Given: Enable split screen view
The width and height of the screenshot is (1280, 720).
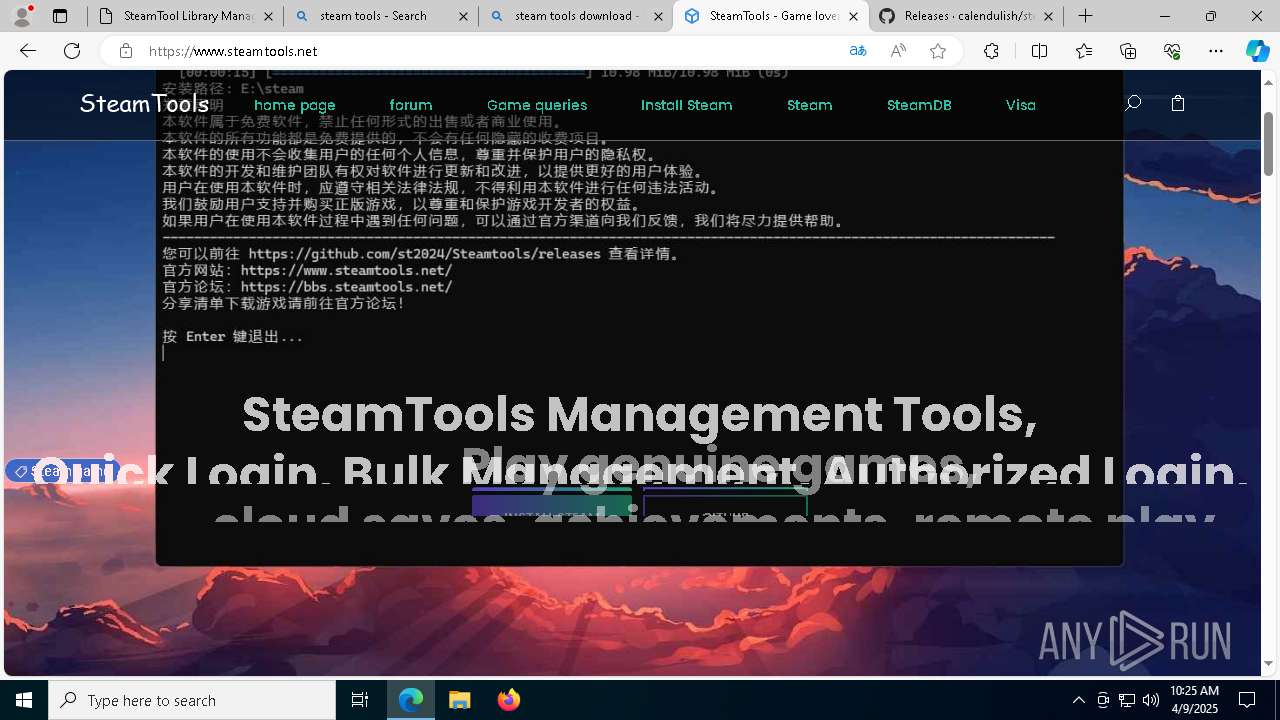Looking at the screenshot, I should [1039, 51].
